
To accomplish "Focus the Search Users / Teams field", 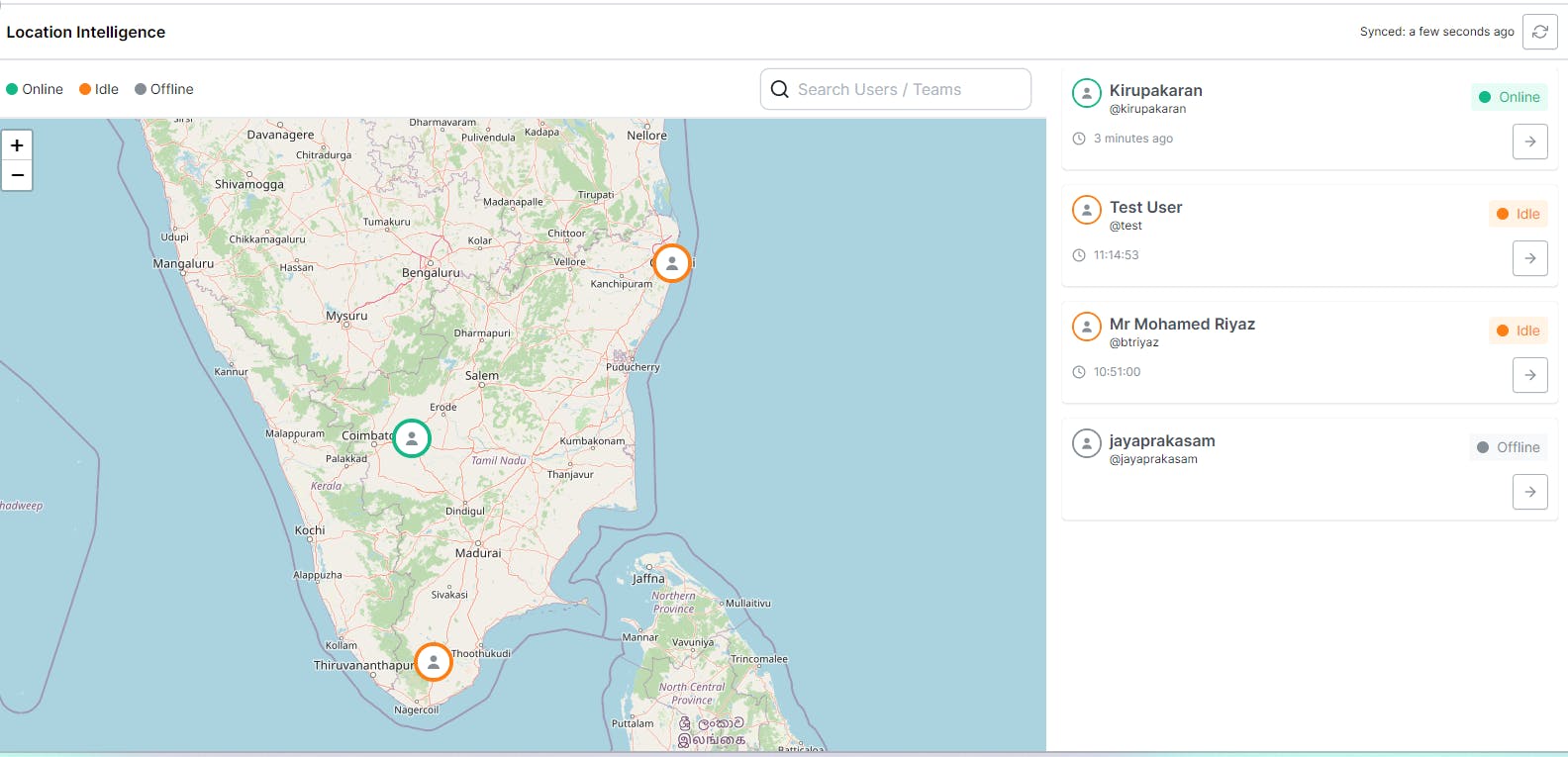I will (896, 89).
